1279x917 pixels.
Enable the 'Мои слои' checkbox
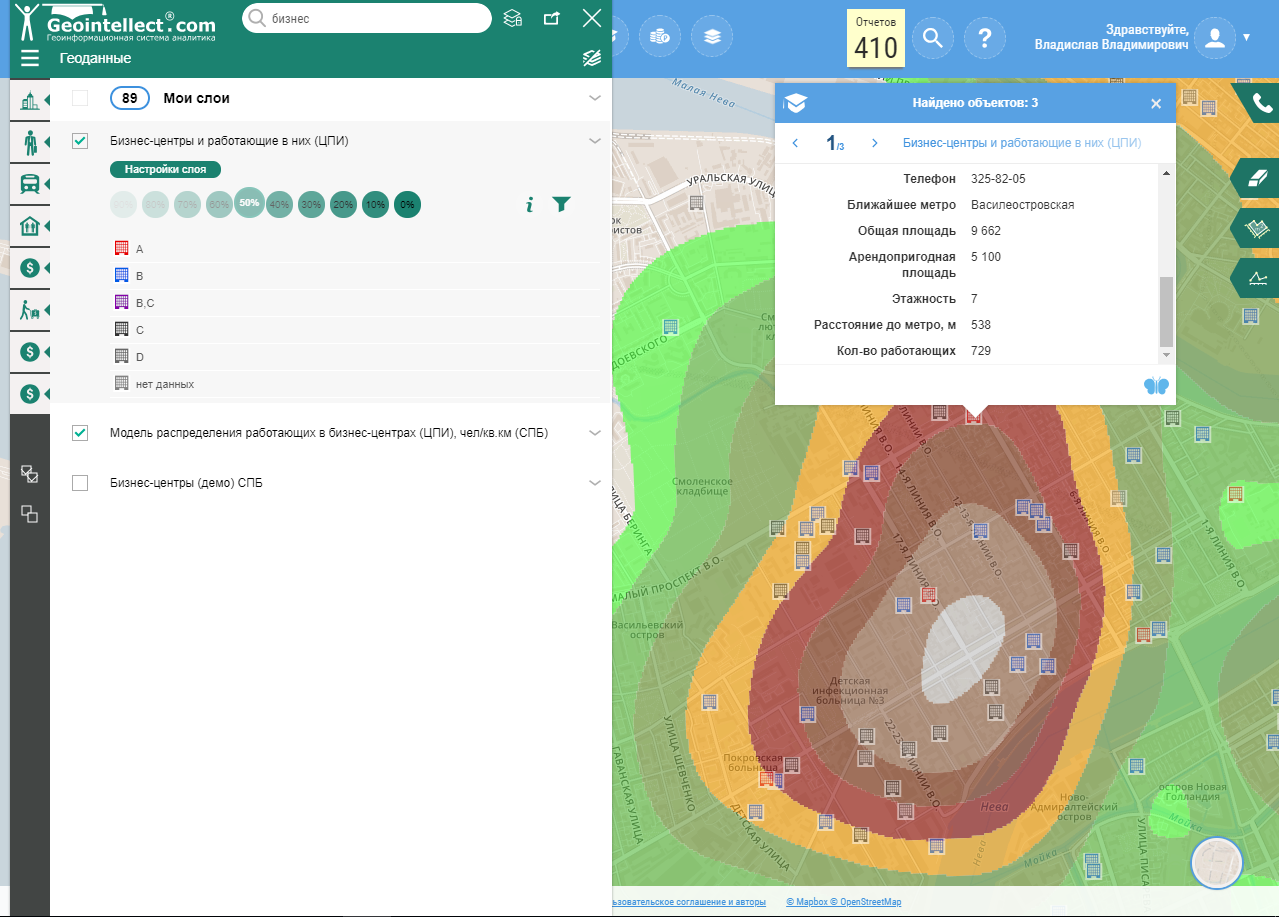[x=80, y=98]
